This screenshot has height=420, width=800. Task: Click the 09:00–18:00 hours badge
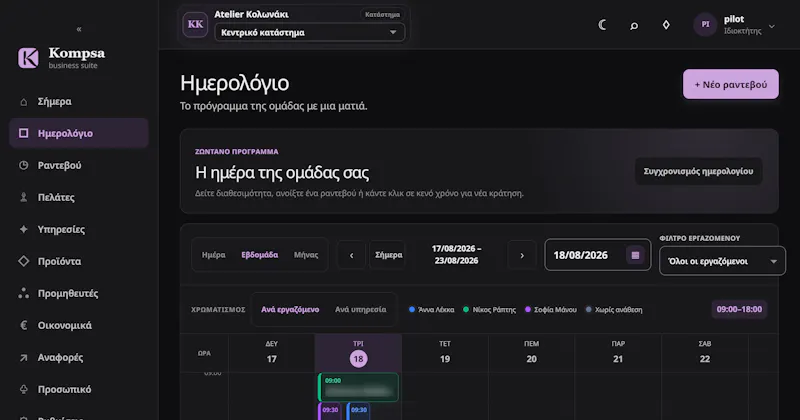click(x=739, y=309)
